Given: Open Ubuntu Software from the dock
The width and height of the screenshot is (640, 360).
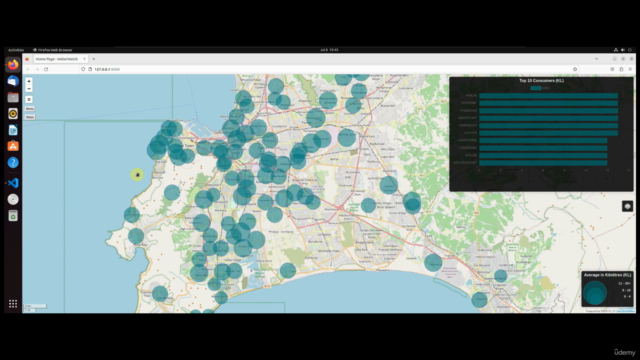Looking at the screenshot, I should tap(13, 146).
